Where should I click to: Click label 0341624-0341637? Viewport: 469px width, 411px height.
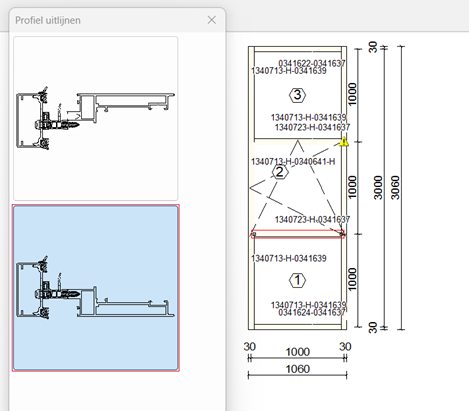coord(312,312)
